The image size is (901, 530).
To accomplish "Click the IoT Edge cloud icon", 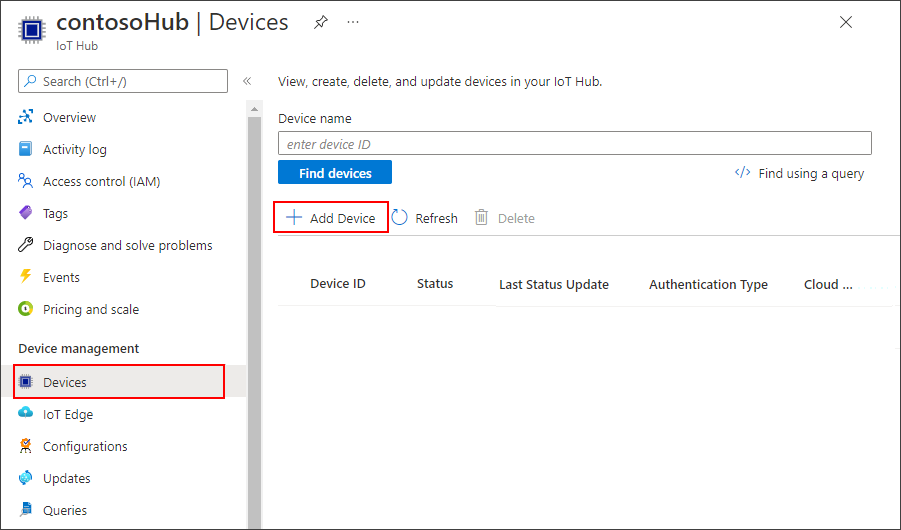I will [x=26, y=414].
